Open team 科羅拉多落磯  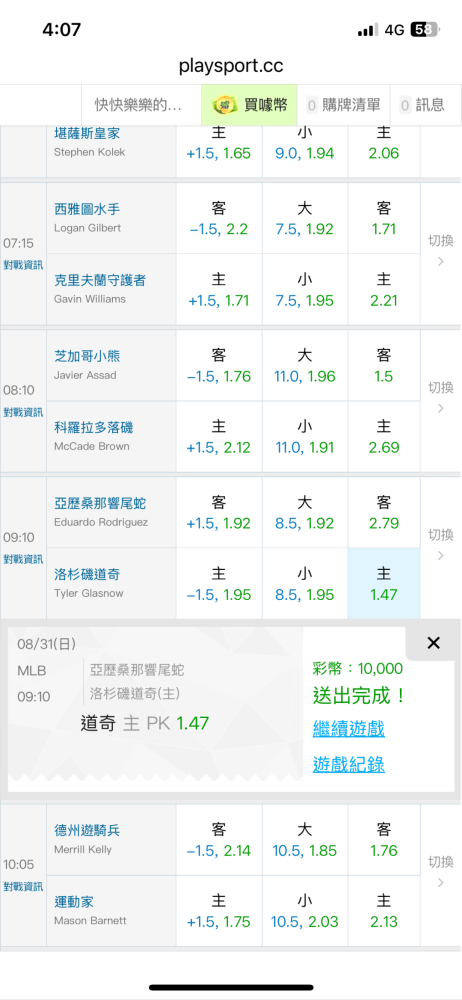point(93,427)
